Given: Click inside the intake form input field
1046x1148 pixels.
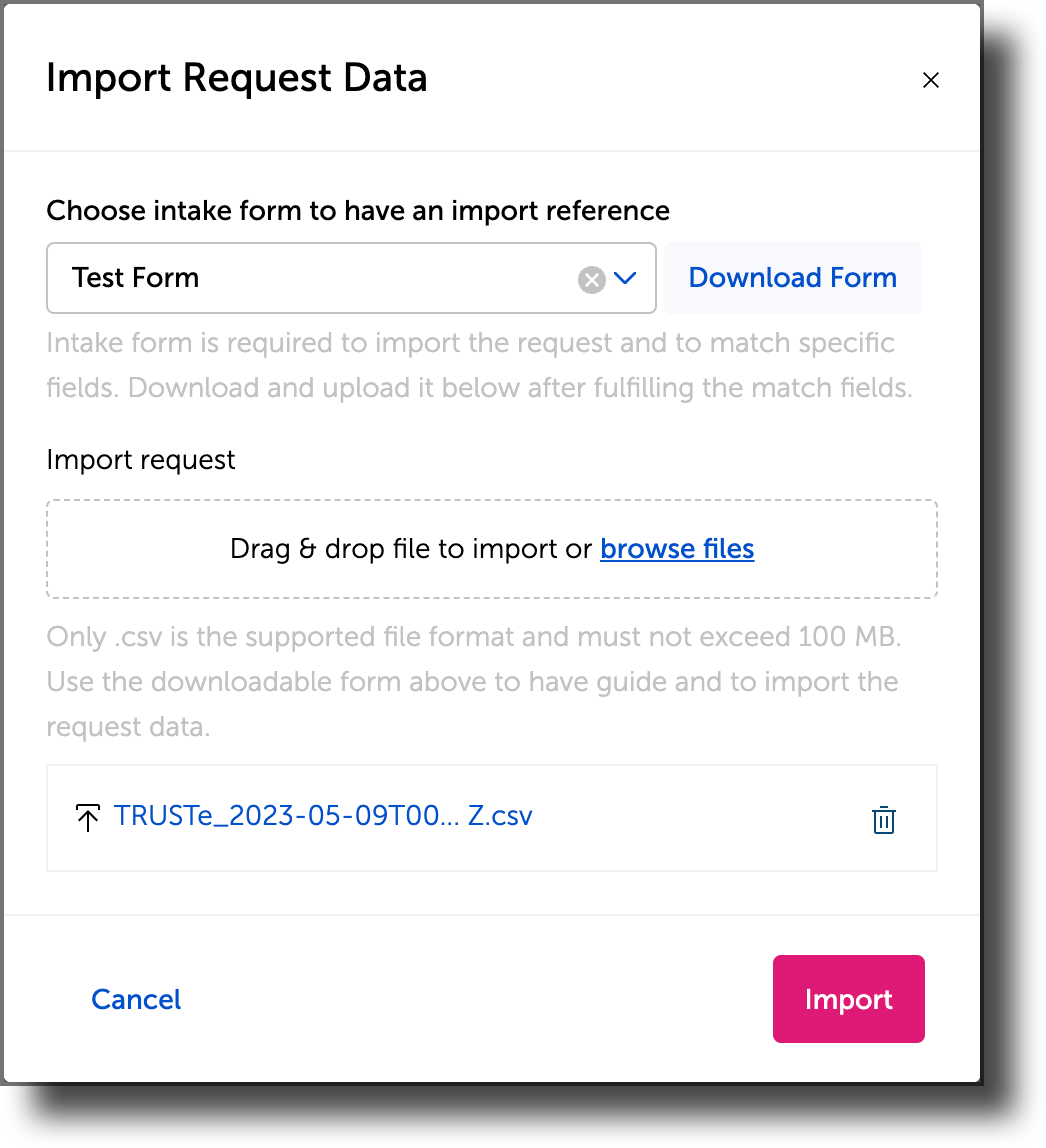Looking at the screenshot, I should (300, 278).
